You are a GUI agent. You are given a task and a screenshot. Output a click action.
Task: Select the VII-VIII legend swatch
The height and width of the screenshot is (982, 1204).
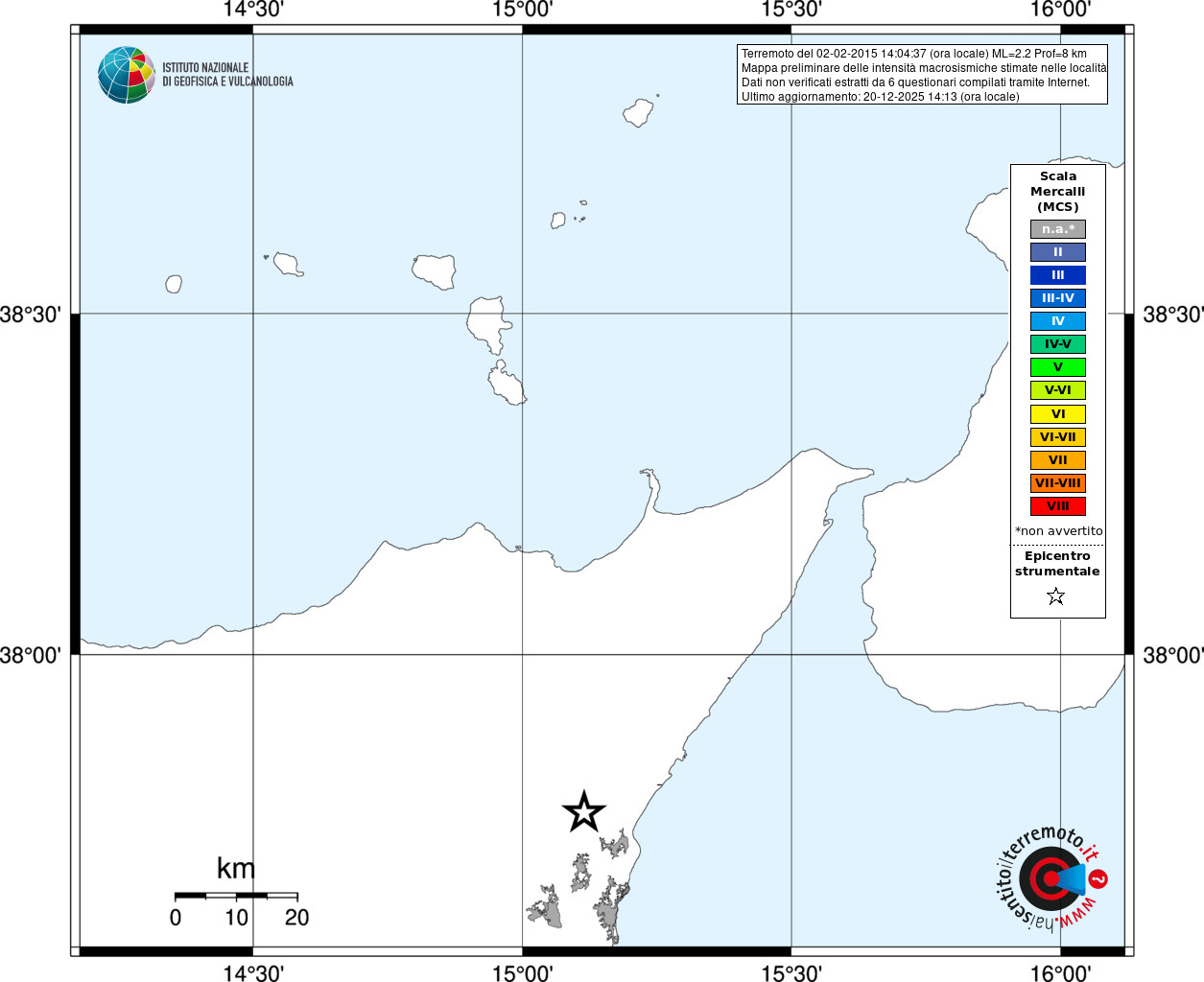coord(1058,483)
